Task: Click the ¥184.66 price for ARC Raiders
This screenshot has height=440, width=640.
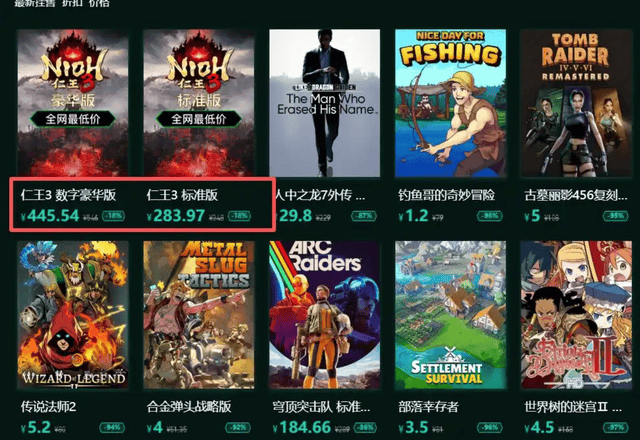Action: coord(302,427)
